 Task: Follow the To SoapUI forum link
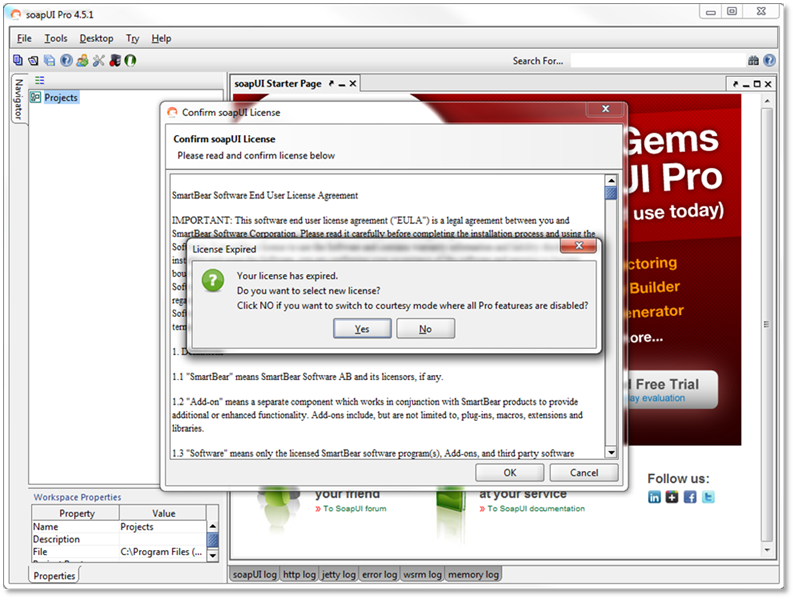[x=354, y=509]
